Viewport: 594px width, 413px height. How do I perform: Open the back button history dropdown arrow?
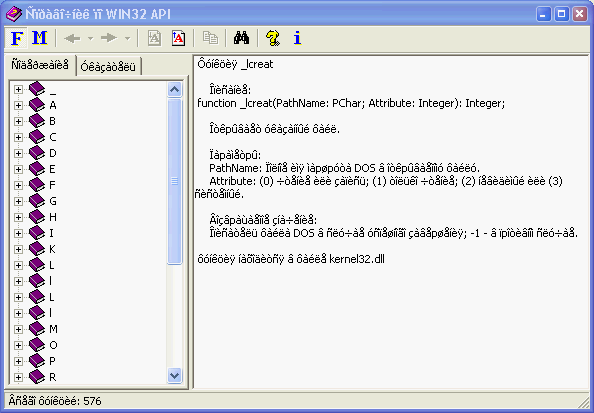click(x=90, y=38)
